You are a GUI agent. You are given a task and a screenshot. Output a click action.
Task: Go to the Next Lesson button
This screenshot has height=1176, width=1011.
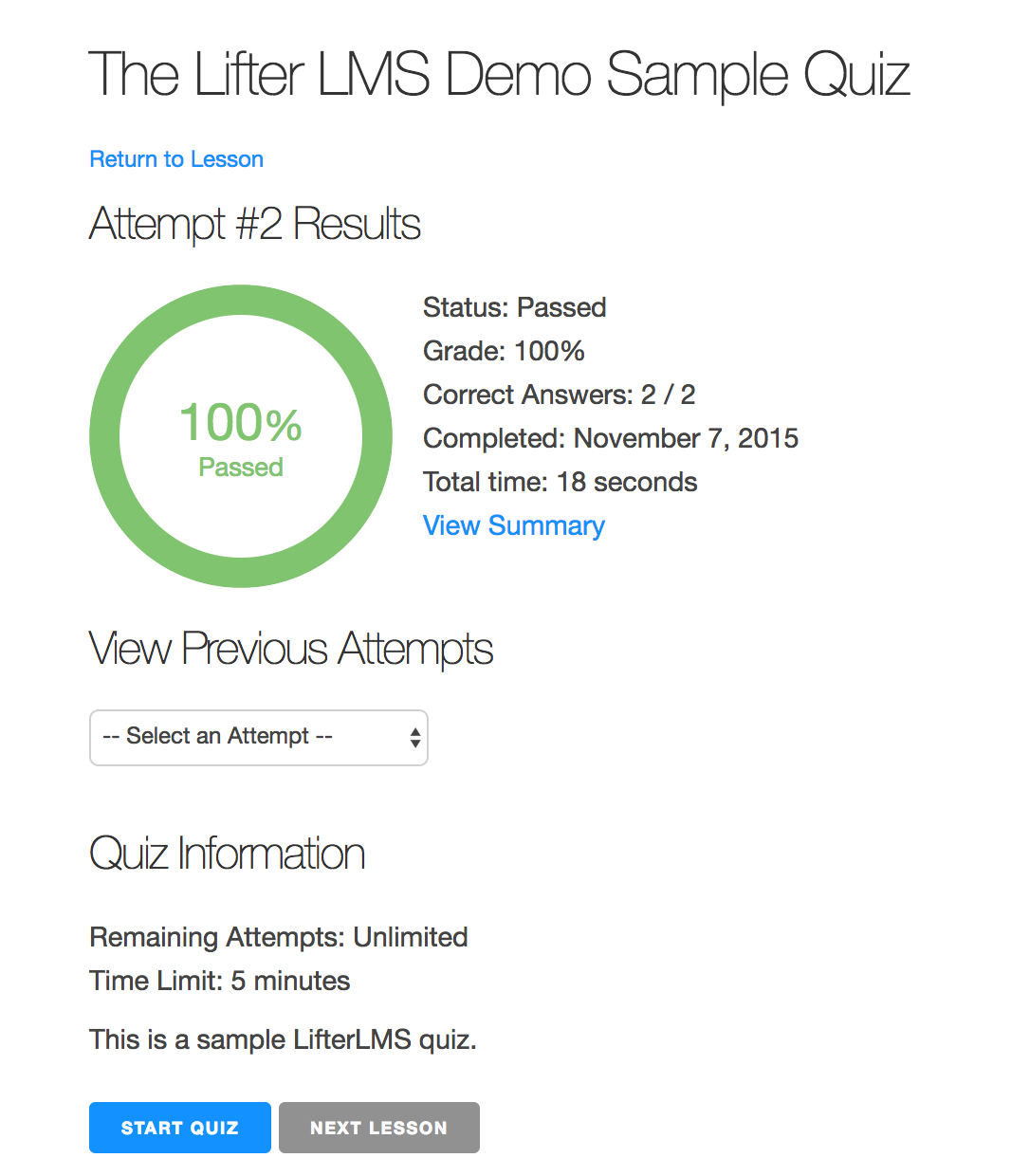tap(378, 1128)
